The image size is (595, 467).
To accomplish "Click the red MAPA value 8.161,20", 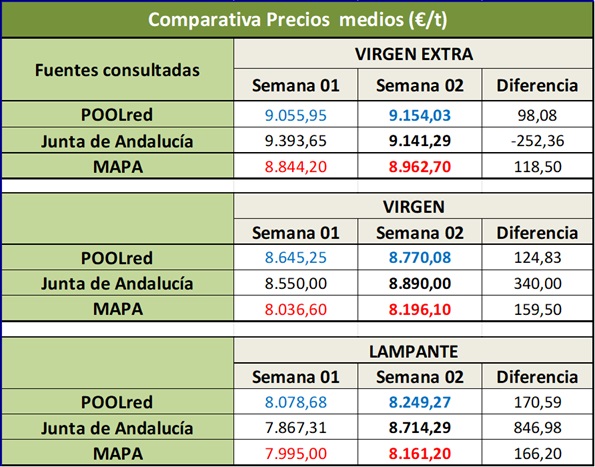I will tap(420, 453).
